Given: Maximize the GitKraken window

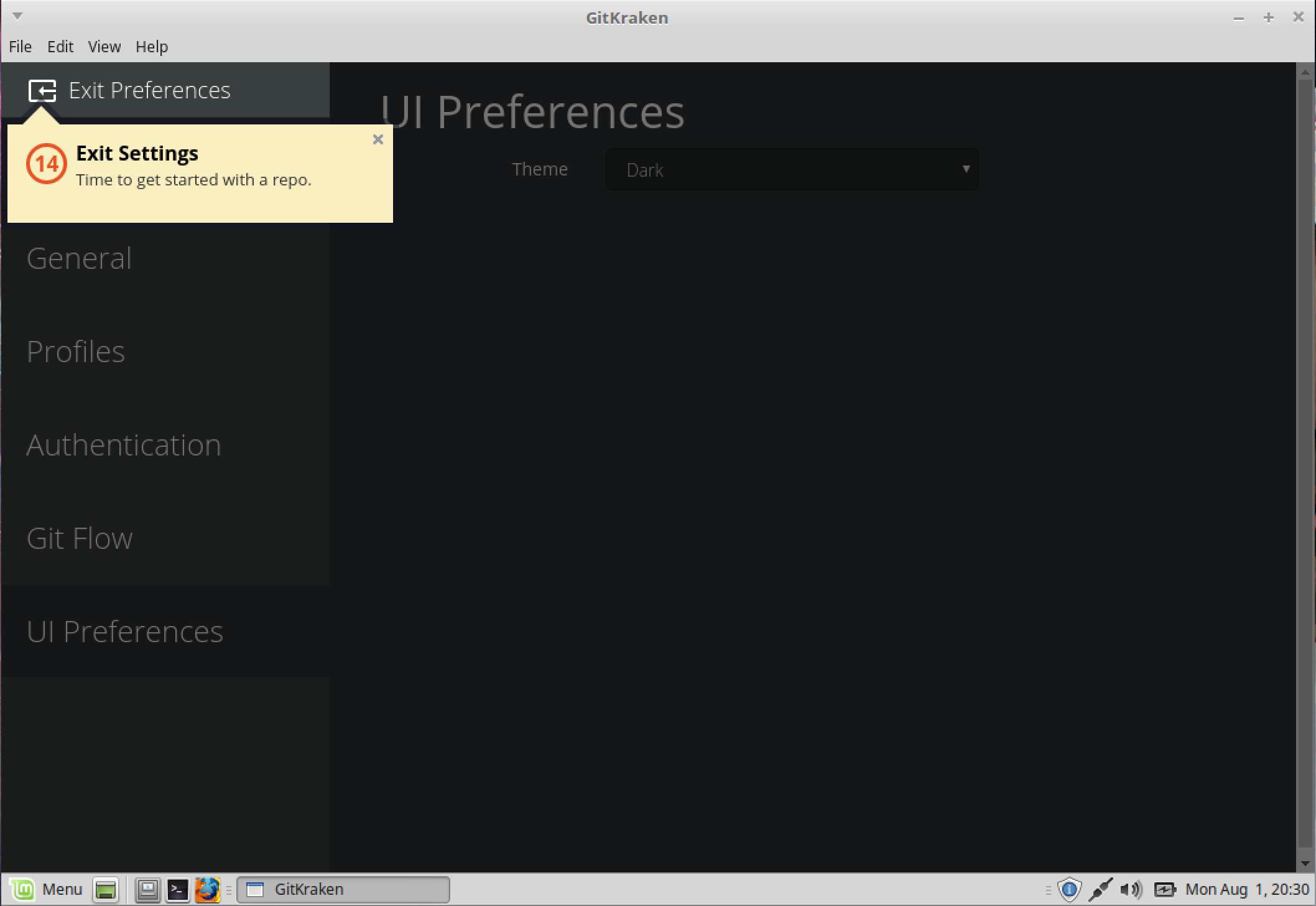Looking at the screenshot, I should [1269, 17].
